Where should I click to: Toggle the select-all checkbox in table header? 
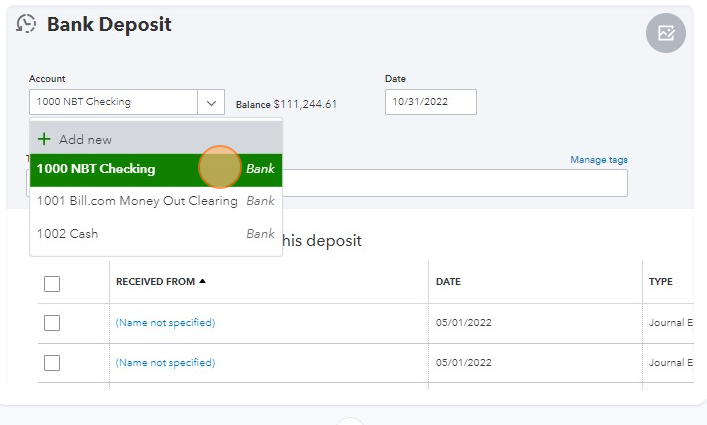[x=52, y=283]
